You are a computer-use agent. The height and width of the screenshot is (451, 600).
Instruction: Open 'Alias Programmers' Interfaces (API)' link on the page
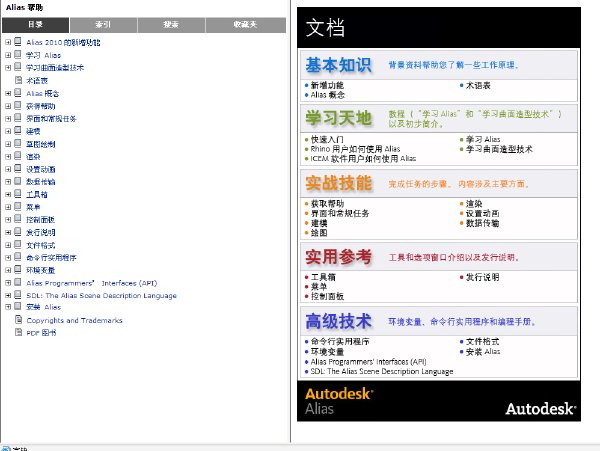coord(368,361)
